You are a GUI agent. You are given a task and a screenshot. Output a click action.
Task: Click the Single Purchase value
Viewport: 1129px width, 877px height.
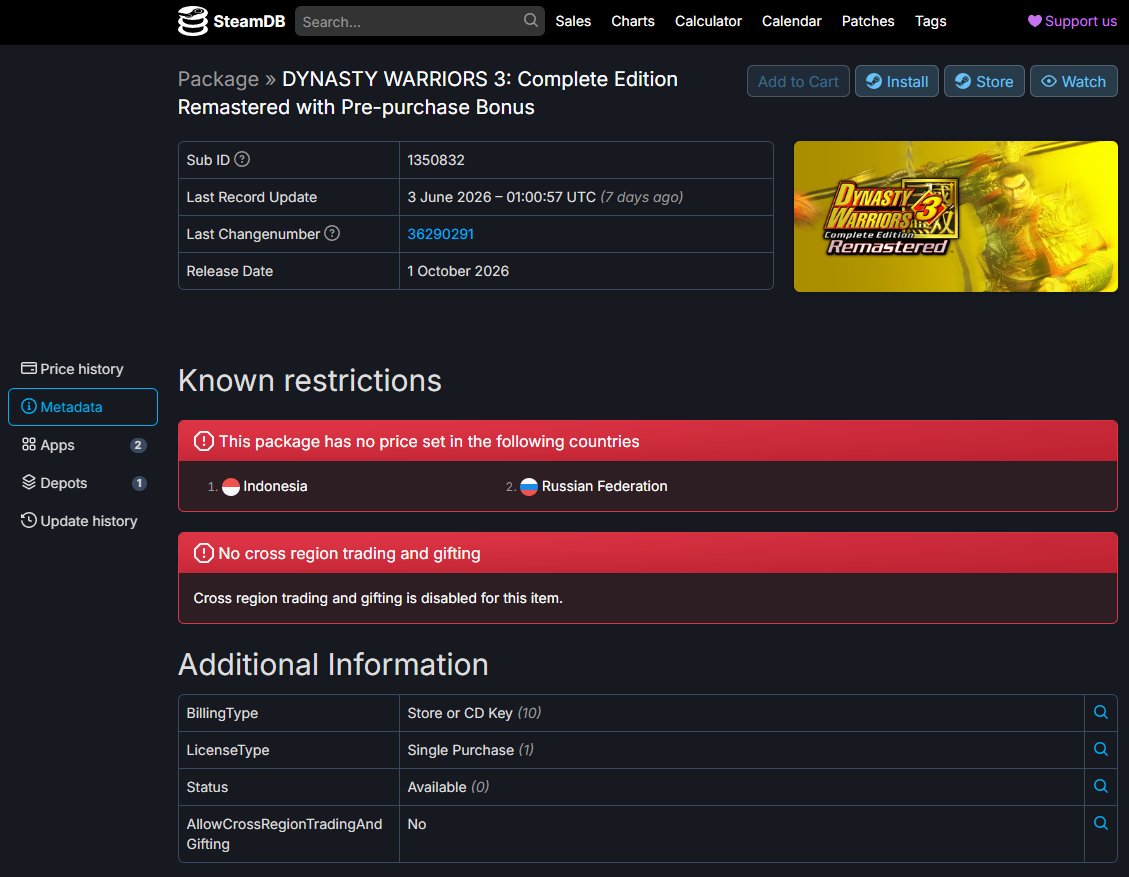[x=460, y=750]
